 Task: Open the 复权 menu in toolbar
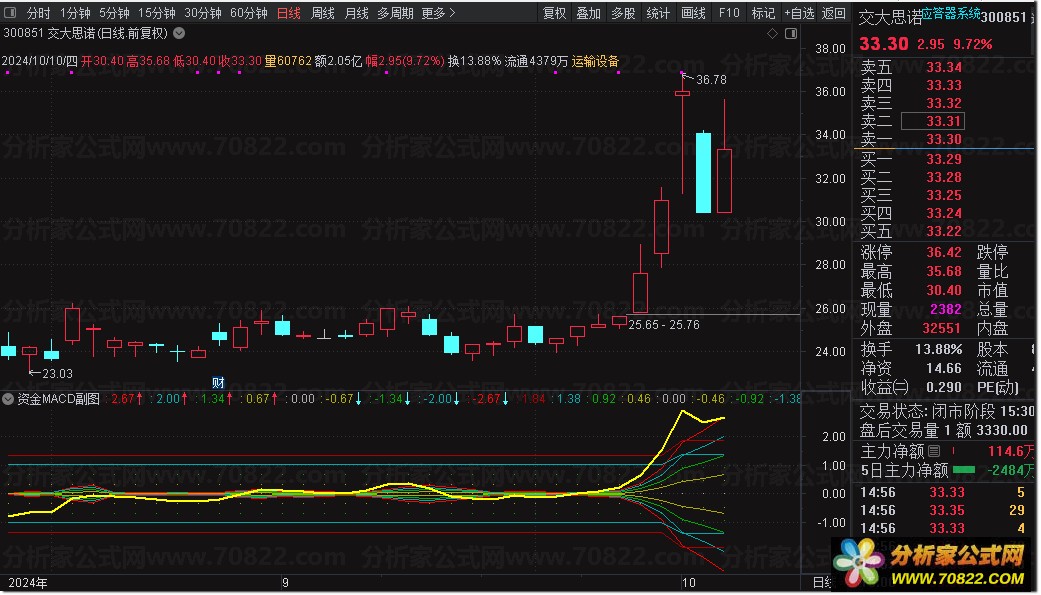point(554,14)
